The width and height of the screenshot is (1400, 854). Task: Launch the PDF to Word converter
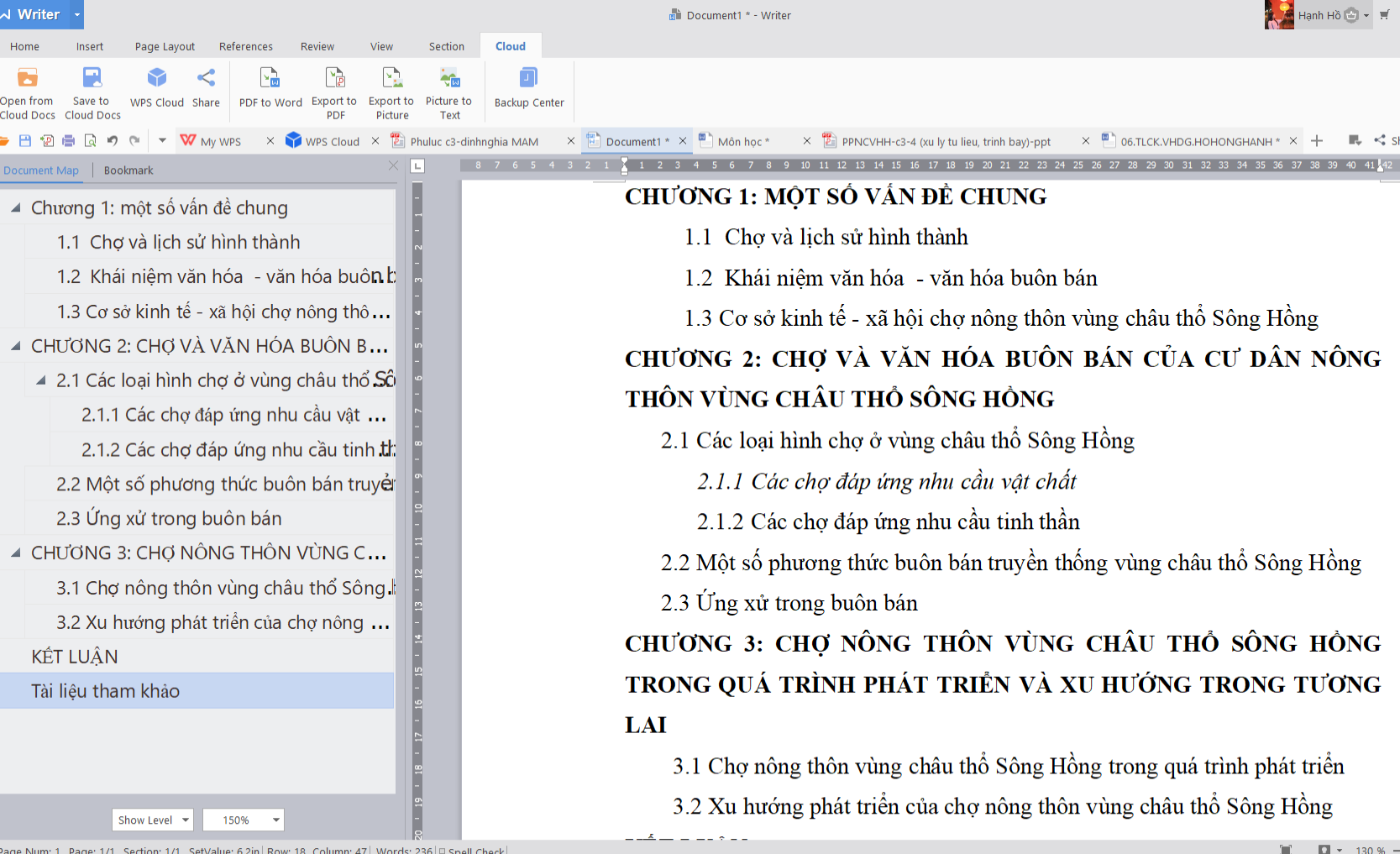click(270, 88)
